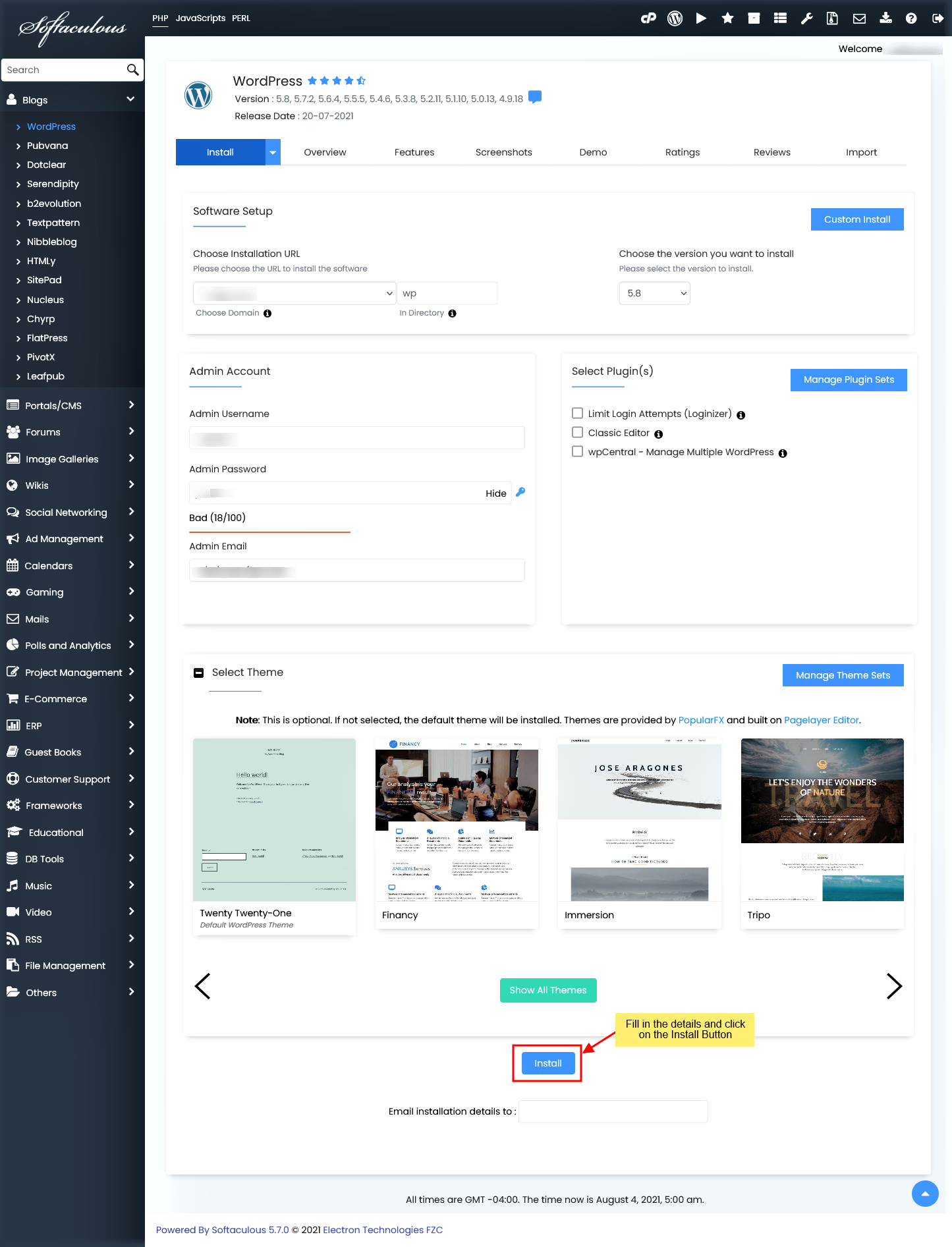Viewport: 952px width, 1247px height.
Task: Open the Choose Domain dropdown
Action: [294, 293]
